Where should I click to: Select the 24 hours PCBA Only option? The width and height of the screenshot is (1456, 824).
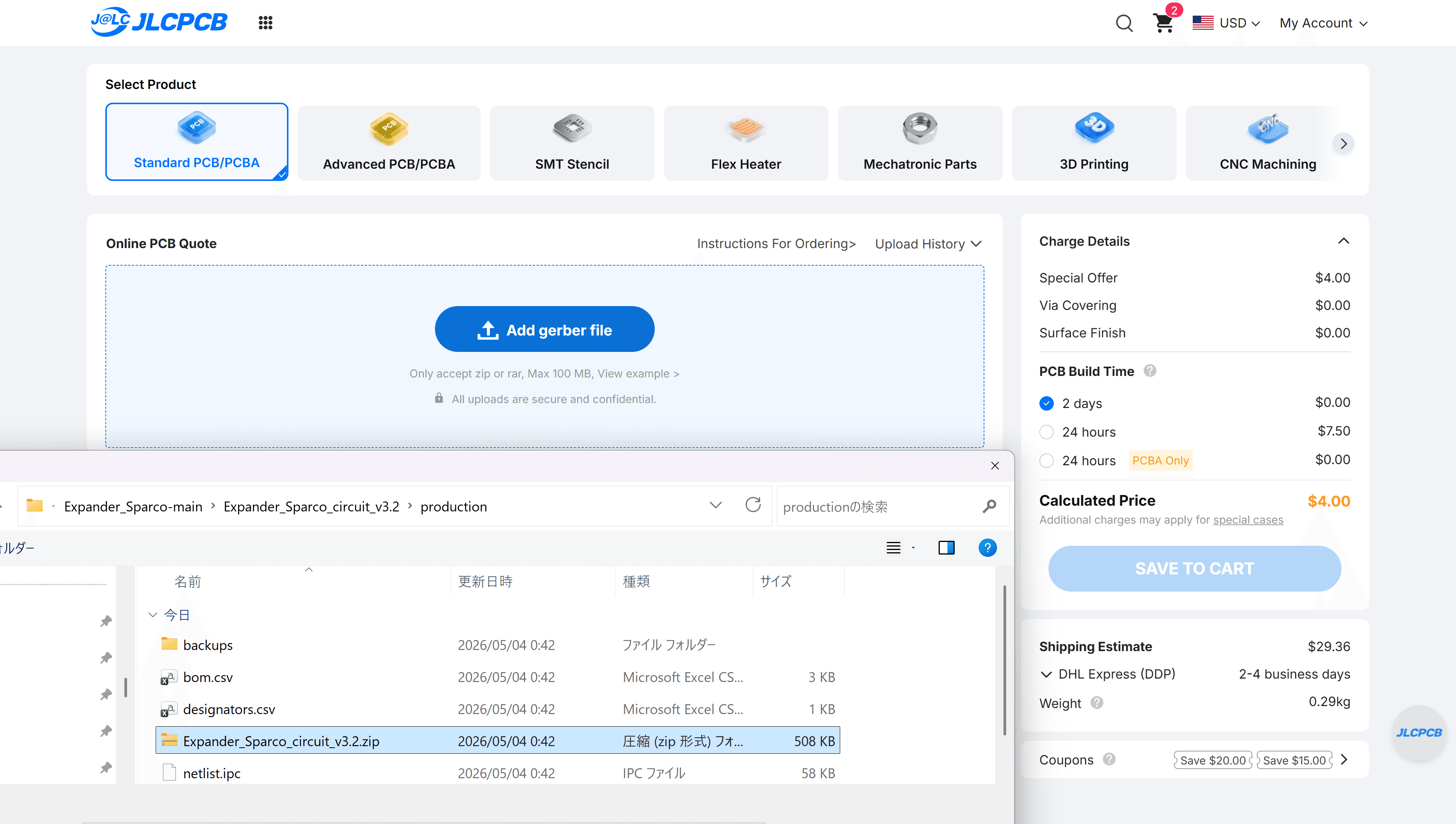(x=1047, y=461)
